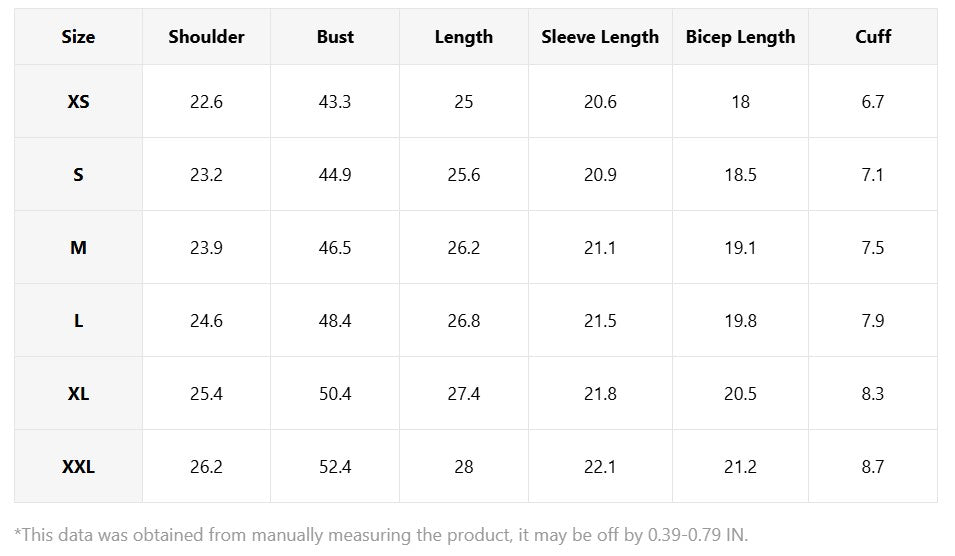Select the XS size row label
This screenshot has width=955, height=556.
[x=78, y=102]
